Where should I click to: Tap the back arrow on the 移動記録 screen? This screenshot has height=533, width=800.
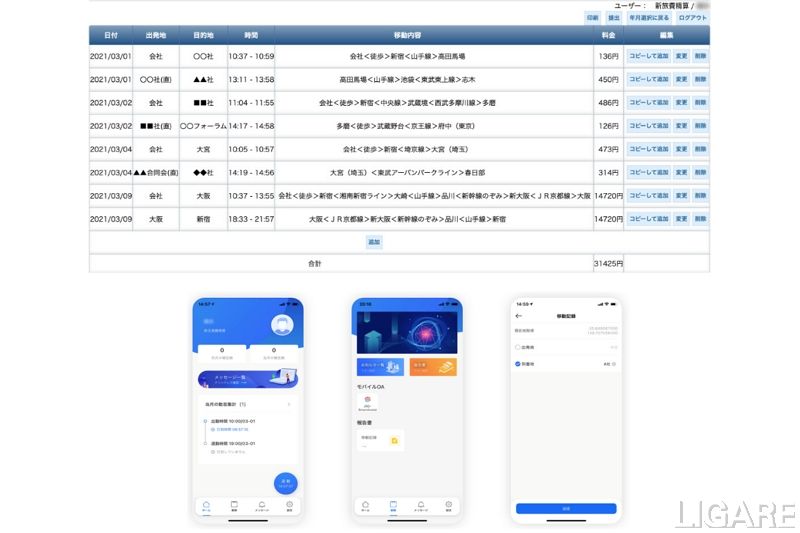click(519, 316)
